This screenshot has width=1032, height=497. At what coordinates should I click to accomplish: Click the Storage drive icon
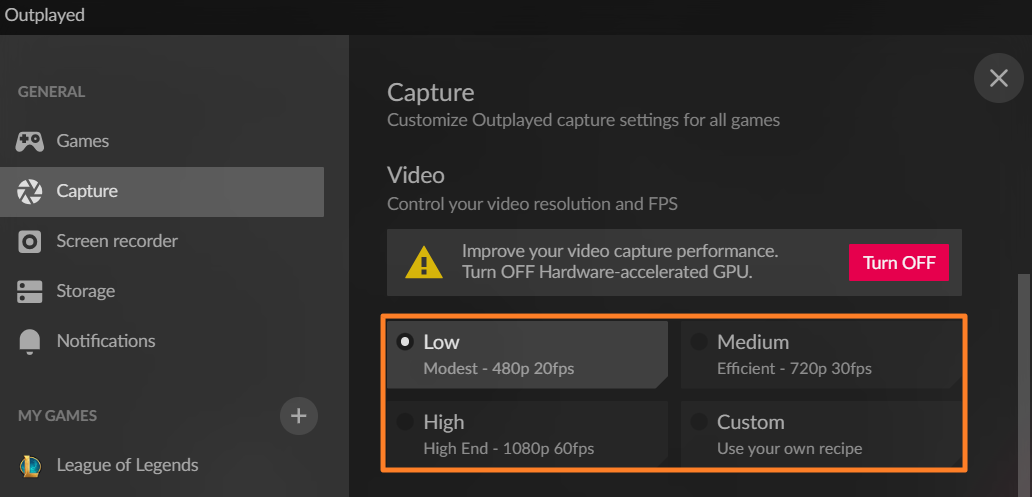[30, 291]
